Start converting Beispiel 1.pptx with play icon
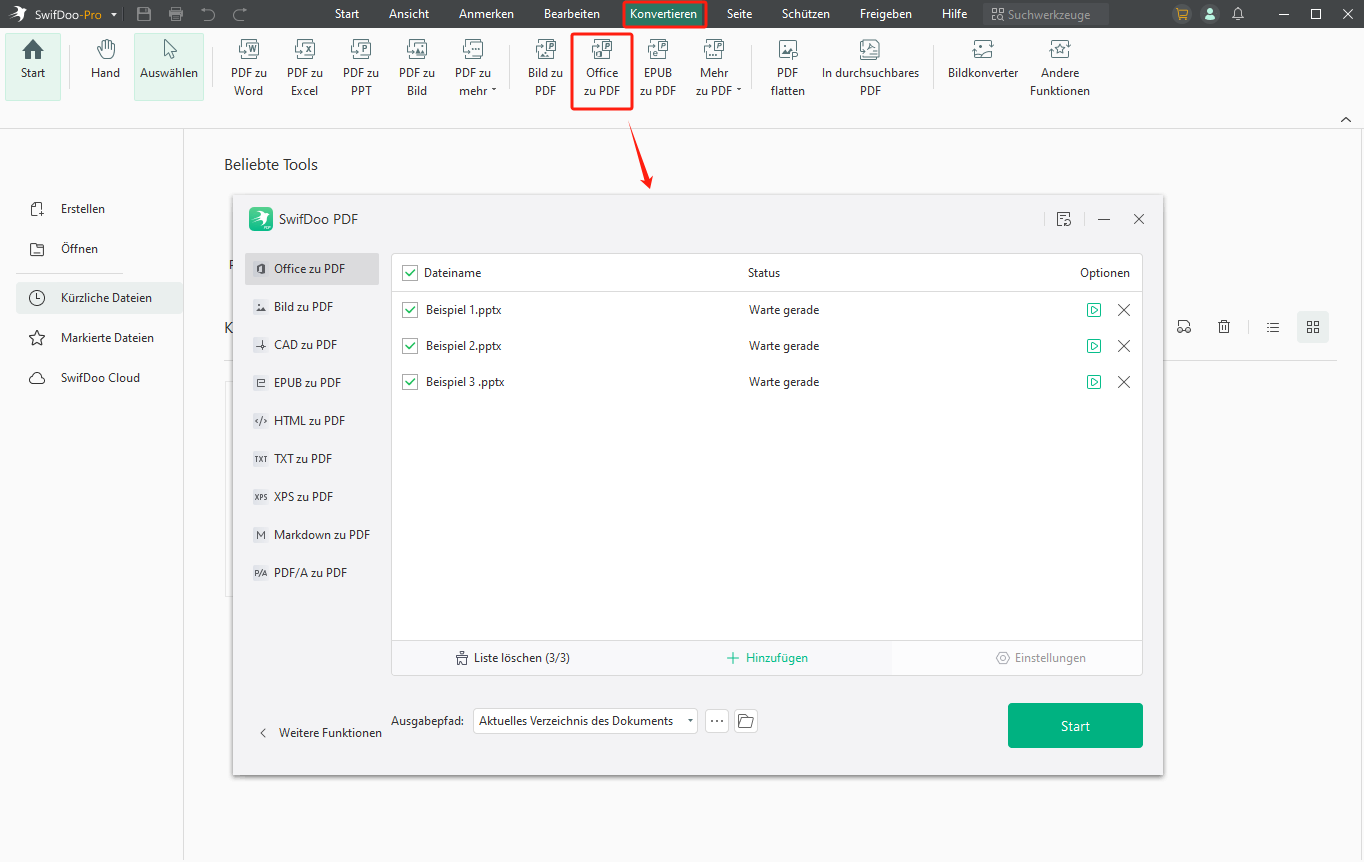This screenshot has height=862, width=1364. point(1094,310)
